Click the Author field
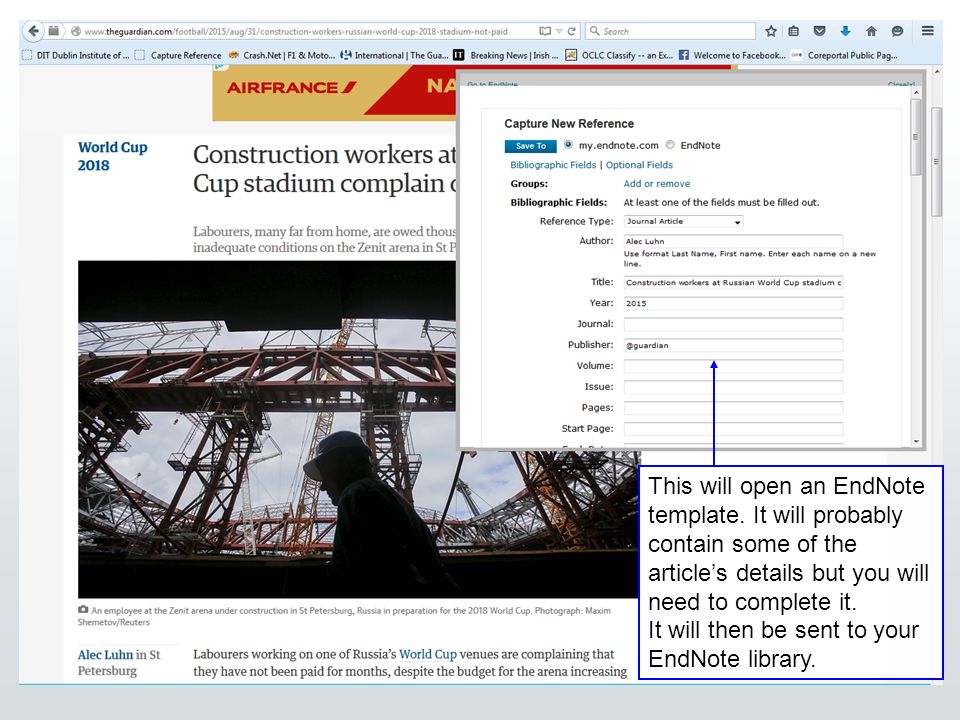This screenshot has height=720, width=960. [x=733, y=241]
